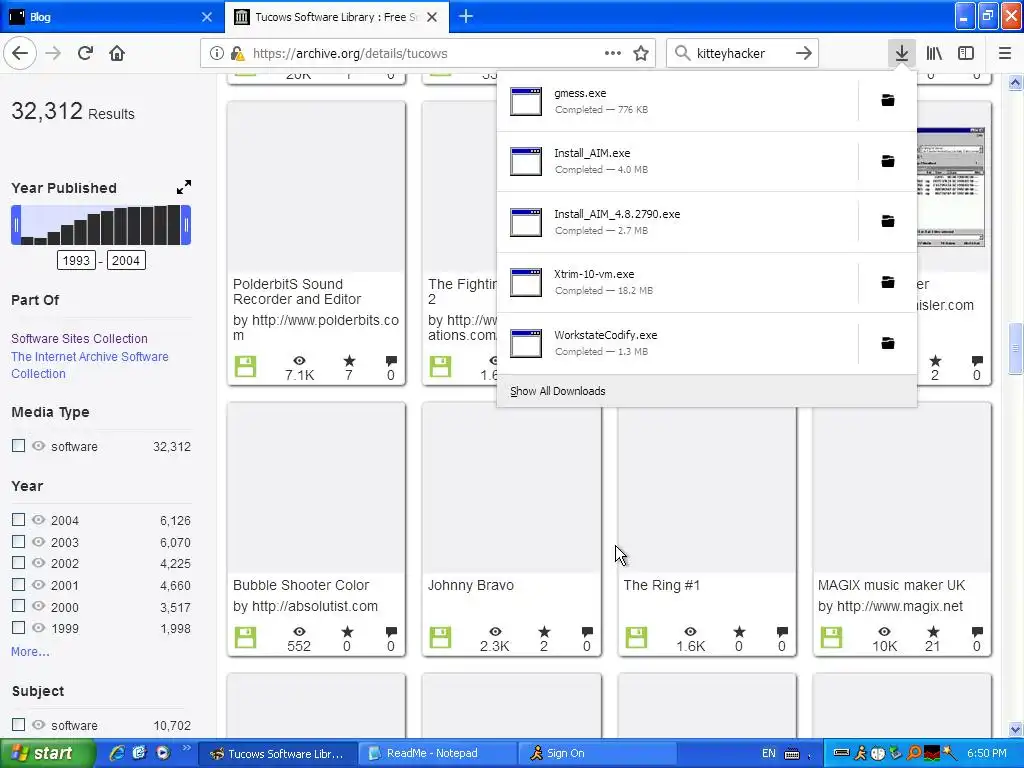Check the 1999 year filter

tap(18, 628)
